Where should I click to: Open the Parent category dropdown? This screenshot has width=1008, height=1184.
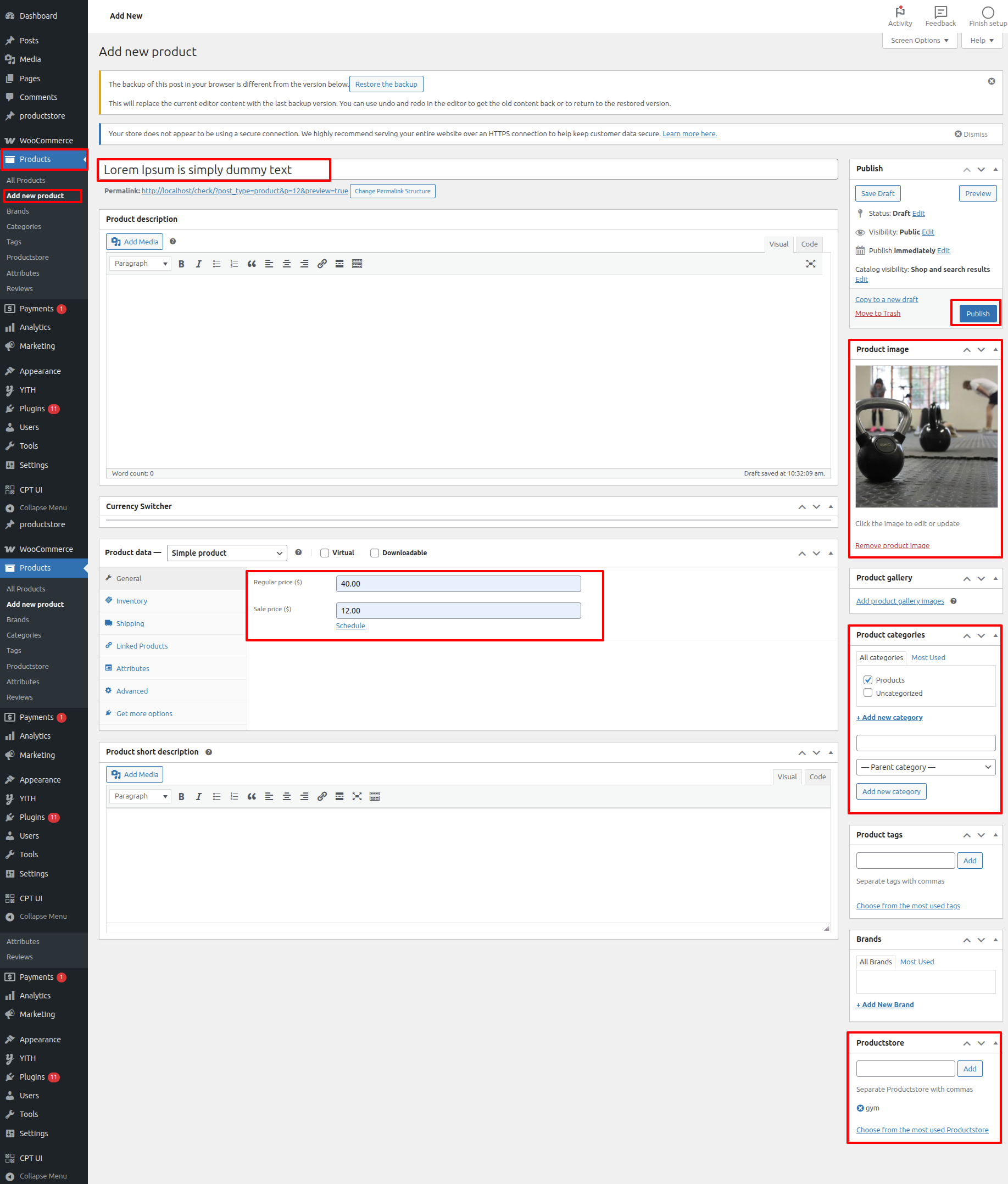(x=925, y=767)
